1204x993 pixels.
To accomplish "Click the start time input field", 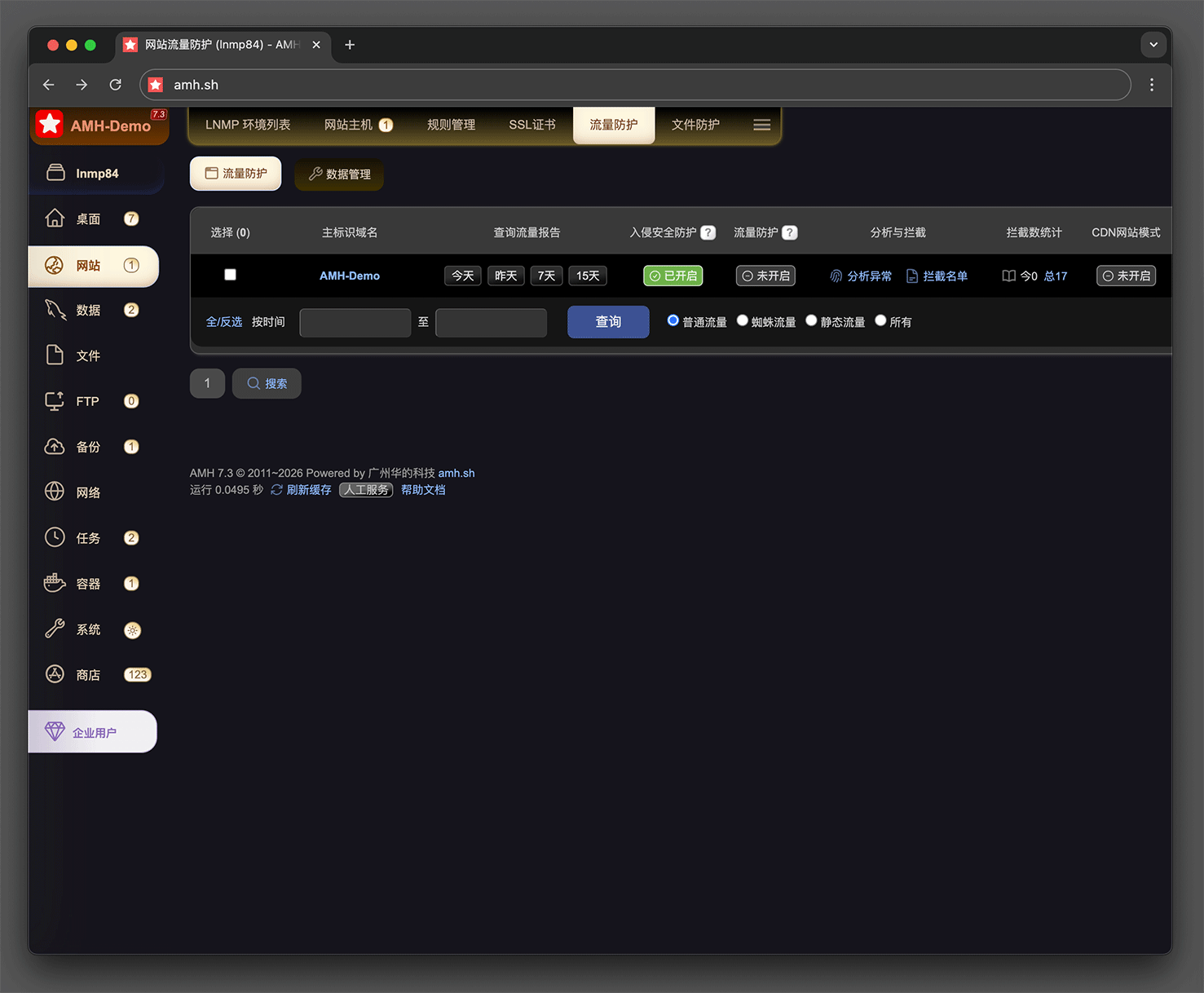I will click(x=355, y=323).
